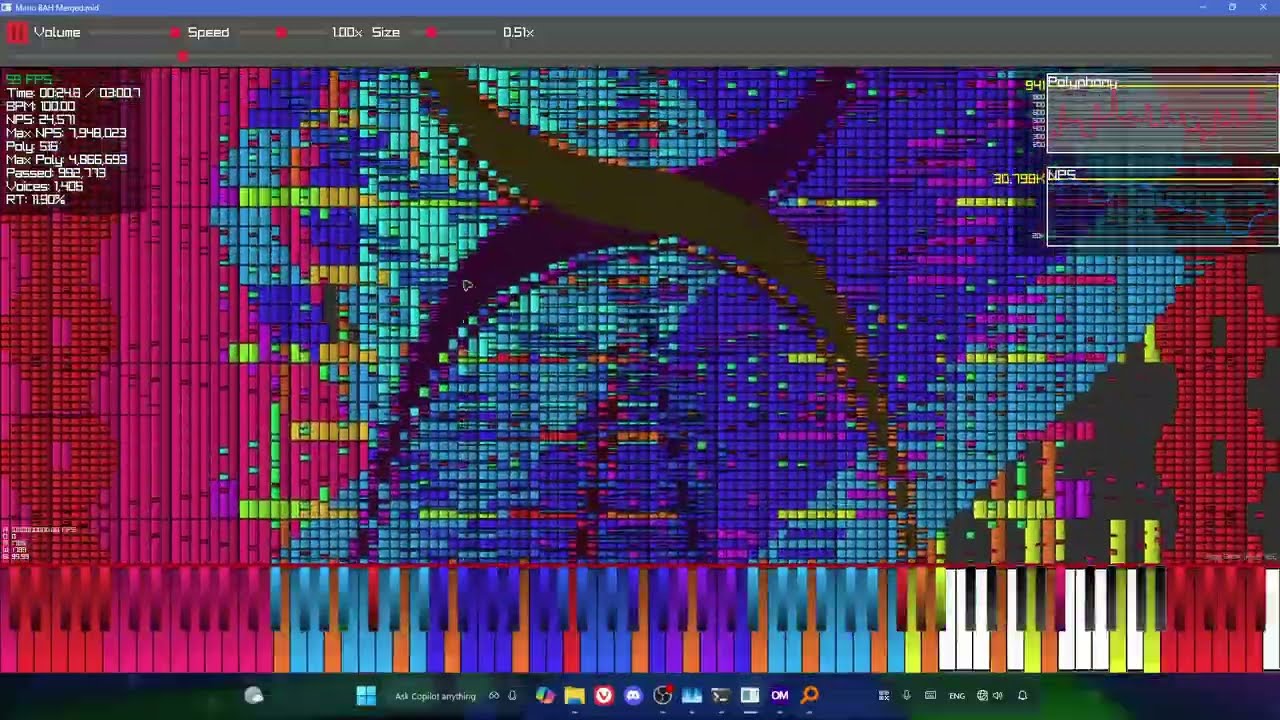
Task: Open the notifications bell icon
Action: point(1022,696)
